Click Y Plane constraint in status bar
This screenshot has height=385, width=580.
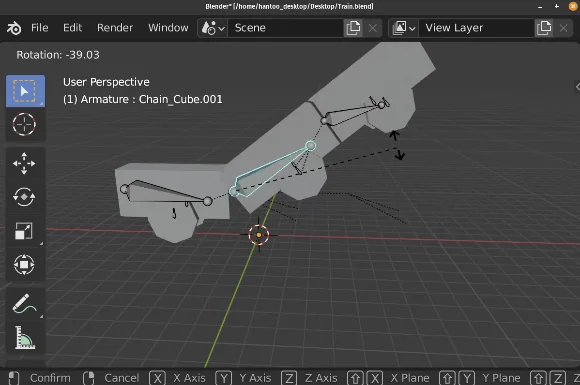coord(480,378)
